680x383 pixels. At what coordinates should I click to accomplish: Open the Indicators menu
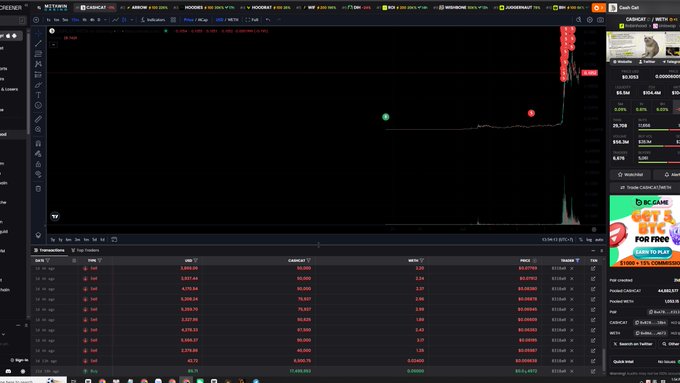pyautogui.click(x=153, y=20)
